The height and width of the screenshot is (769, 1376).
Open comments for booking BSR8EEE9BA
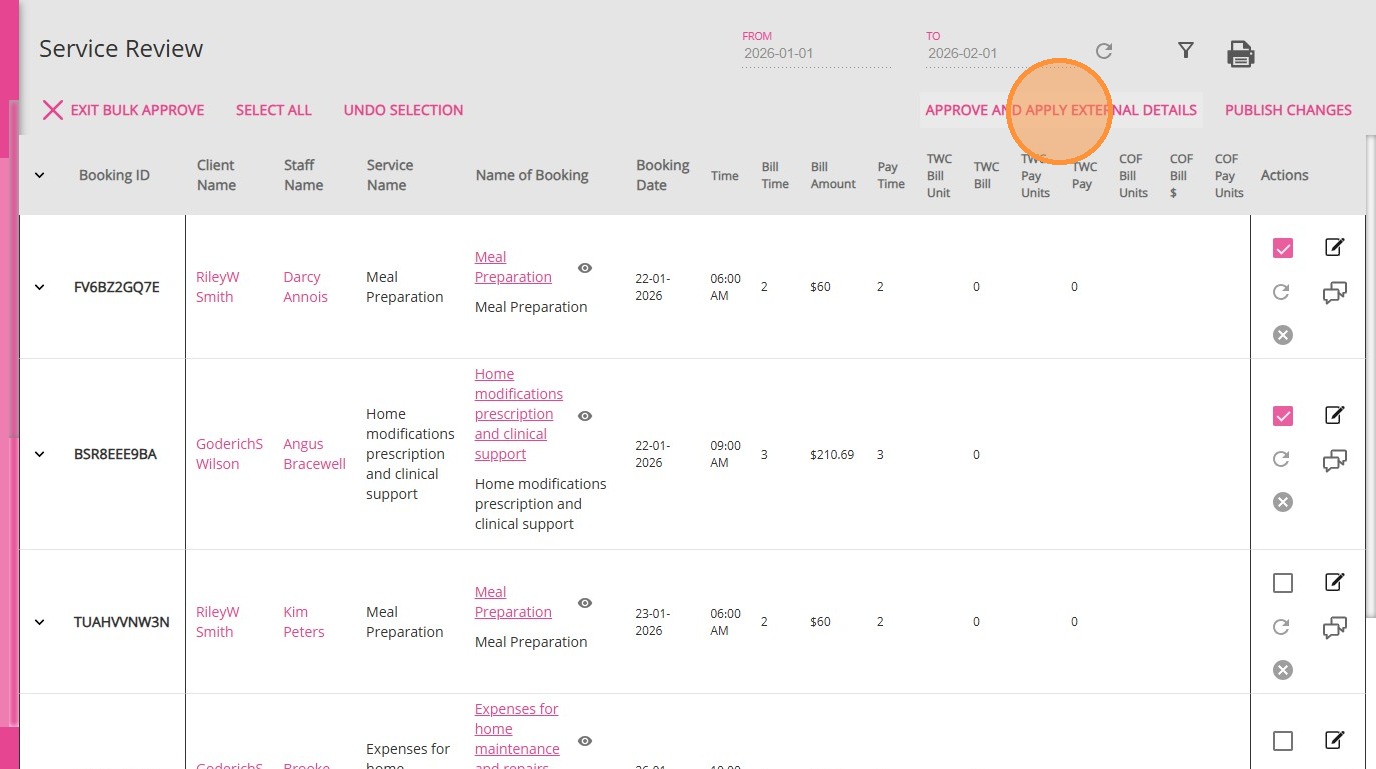click(x=1334, y=461)
